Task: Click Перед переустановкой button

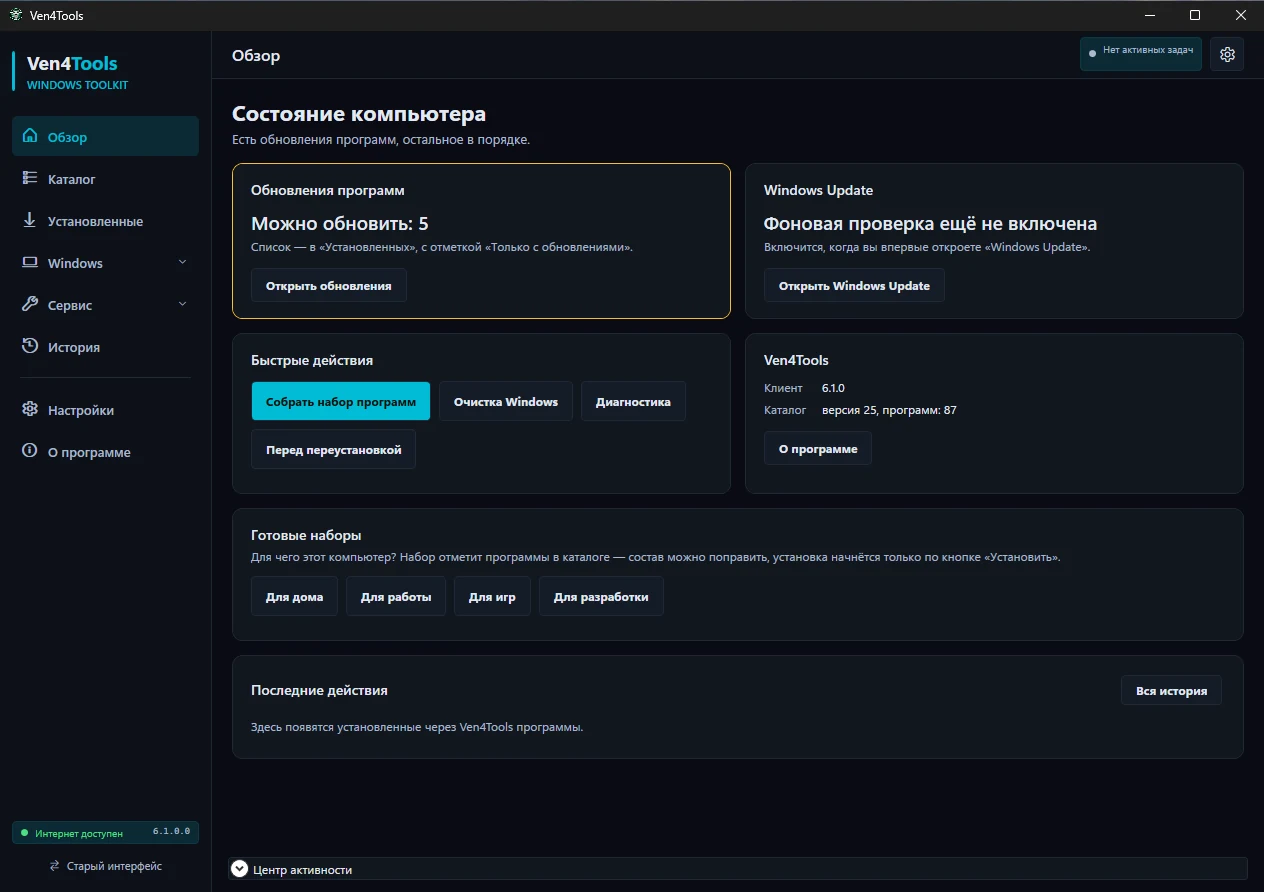Action: (333, 449)
